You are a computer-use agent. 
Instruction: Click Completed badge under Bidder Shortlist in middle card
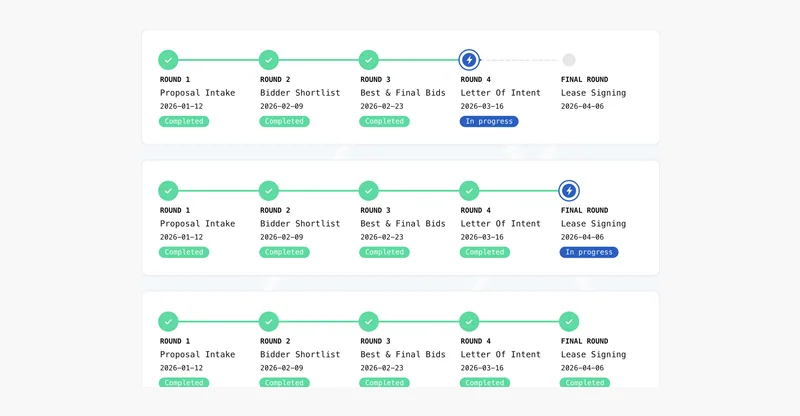click(284, 252)
